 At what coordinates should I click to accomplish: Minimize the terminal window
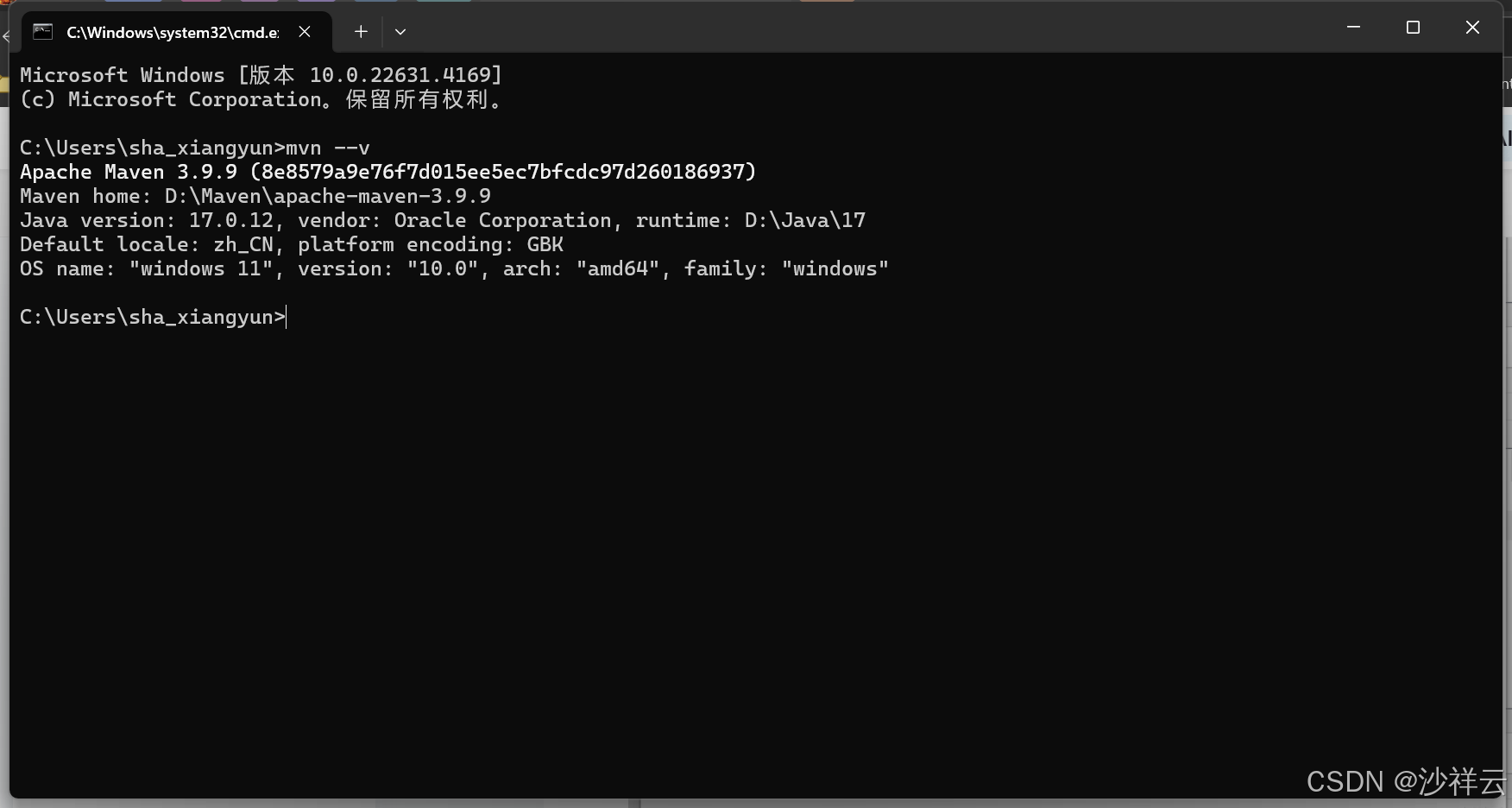pos(1353,28)
